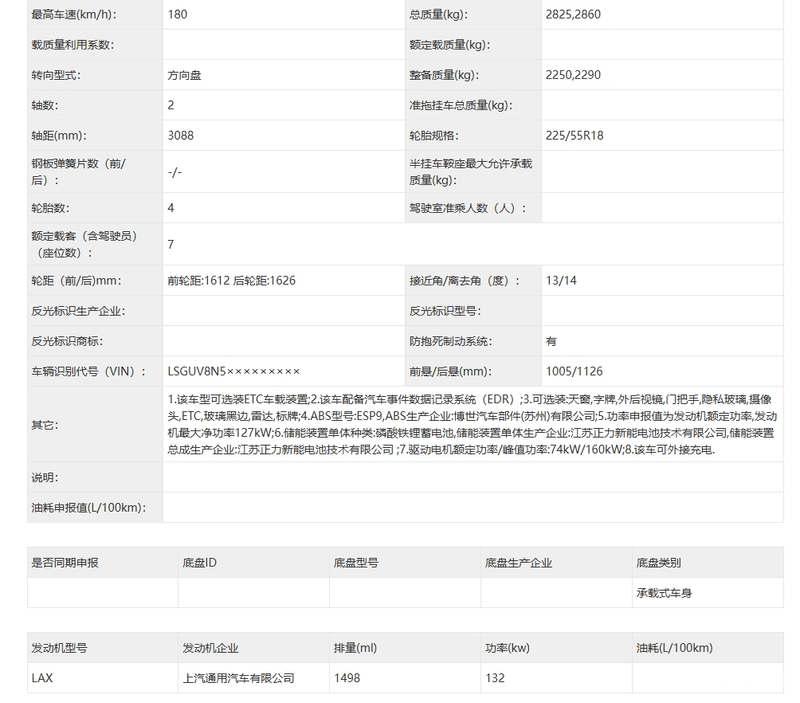The height and width of the screenshot is (703, 800).
Task: Click the 其它 row label
Action: tap(45, 424)
